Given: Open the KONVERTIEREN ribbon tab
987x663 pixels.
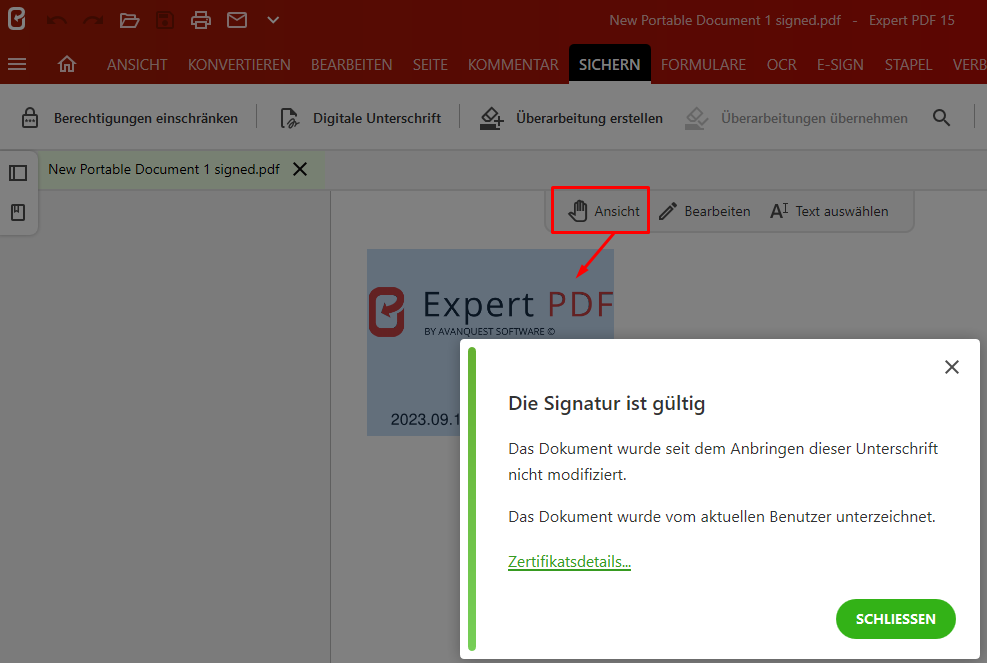Looking at the screenshot, I should click(239, 65).
